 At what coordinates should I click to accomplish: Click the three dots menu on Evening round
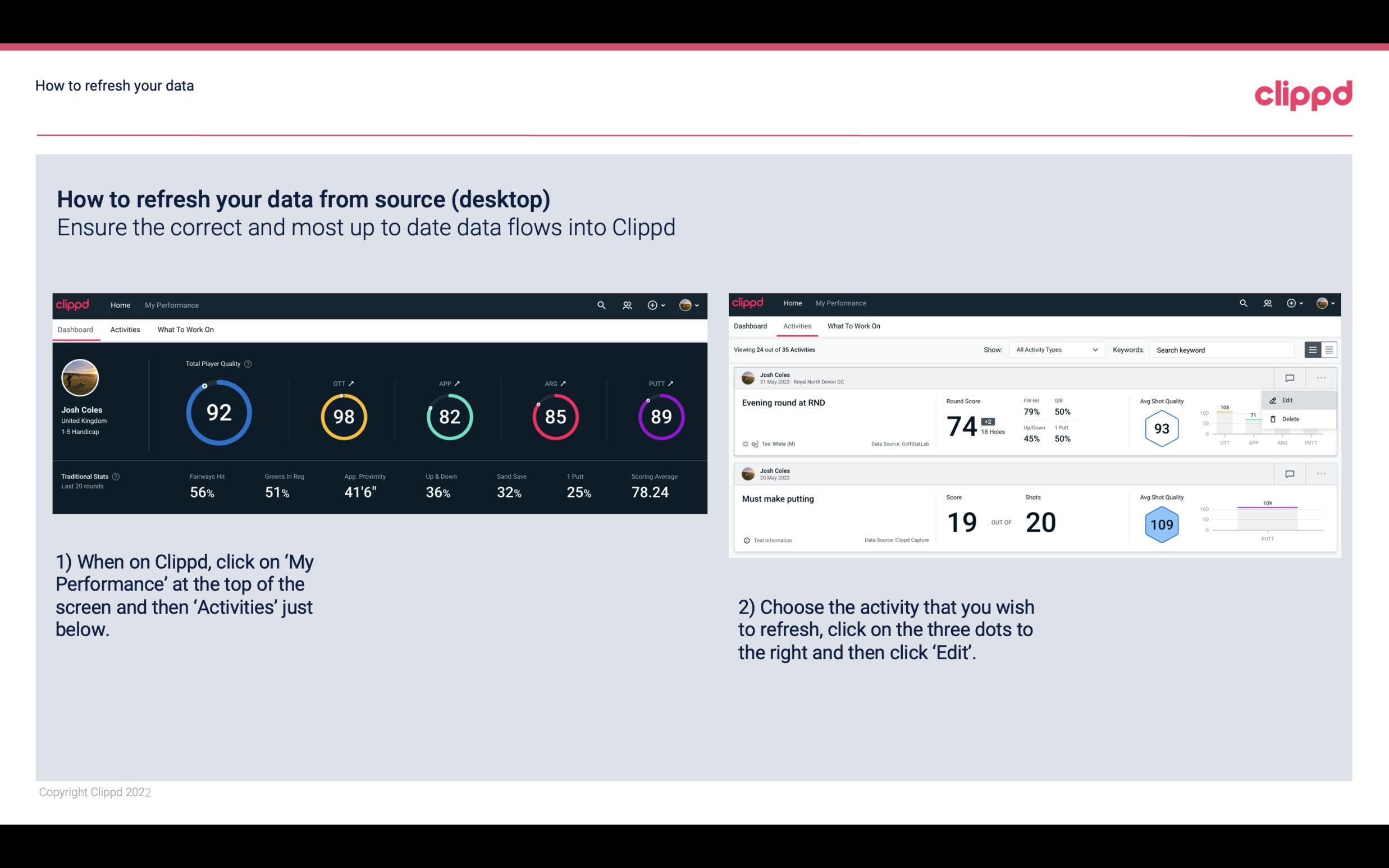1322,378
